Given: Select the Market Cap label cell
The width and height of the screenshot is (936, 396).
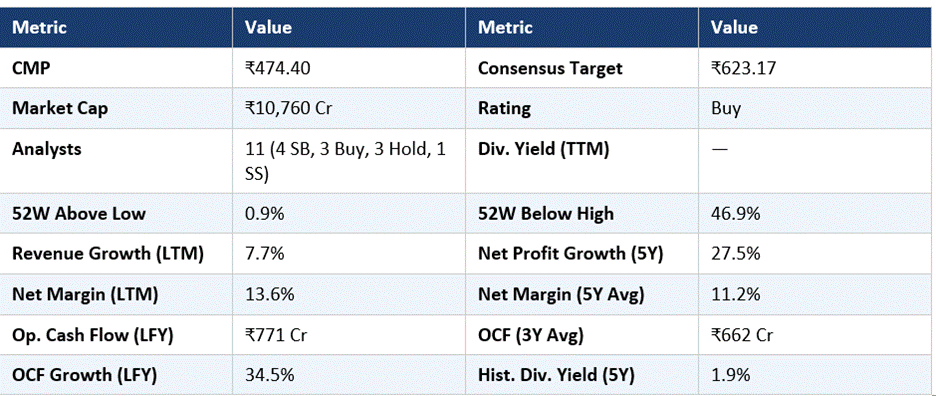Looking at the screenshot, I should coord(116,108).
